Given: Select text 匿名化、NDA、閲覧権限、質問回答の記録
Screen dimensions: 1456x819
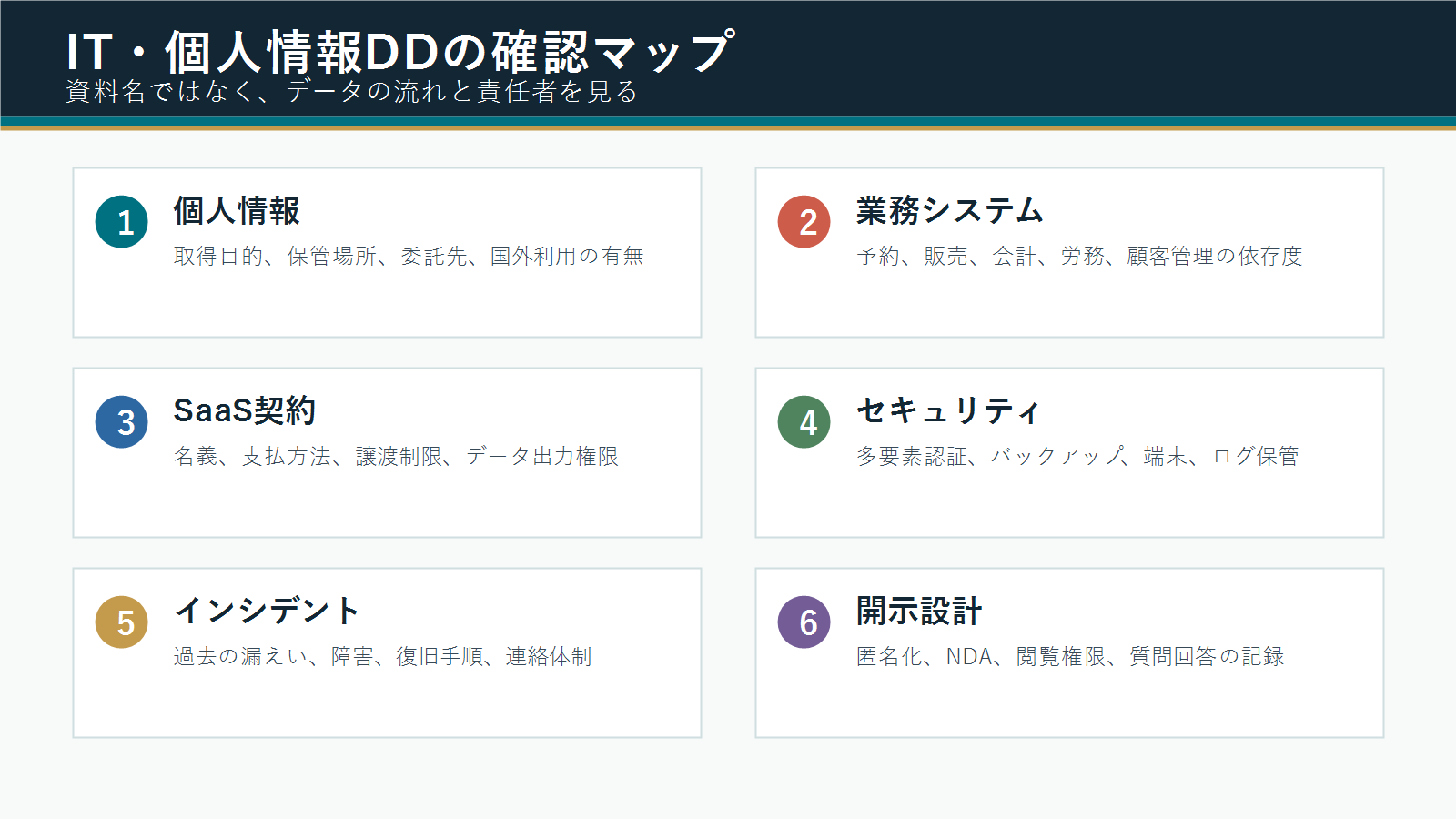Looking at the screenshot, I should pos(1070,657).
